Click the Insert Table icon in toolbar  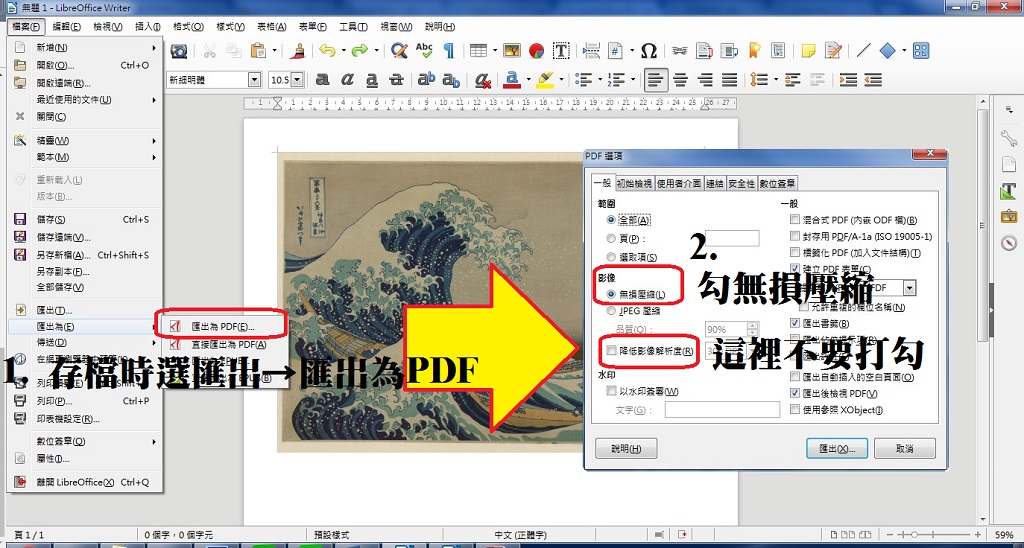click(479, 50)
